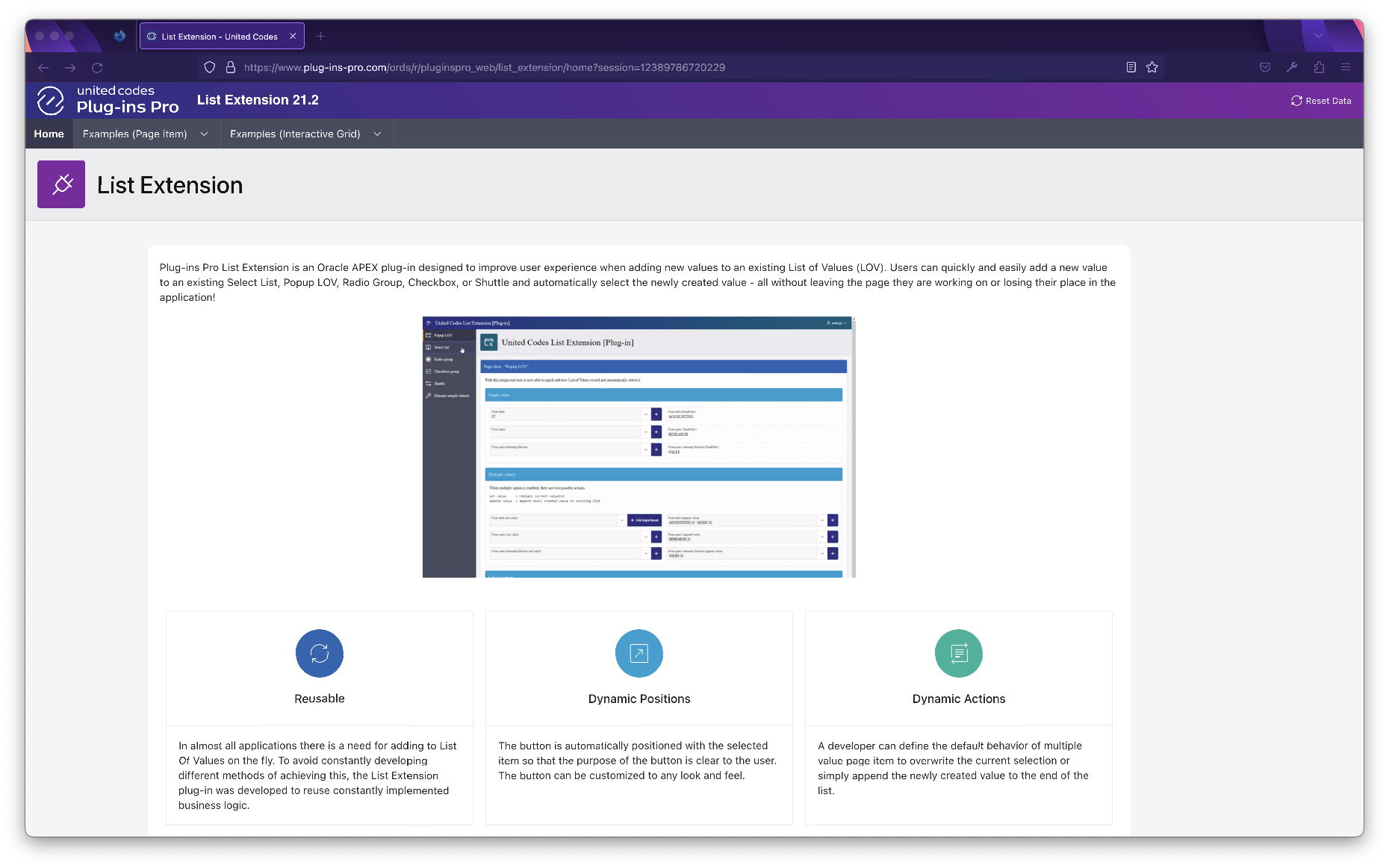
Task: Click the United Codes logo icon
Action: (51, 100)
